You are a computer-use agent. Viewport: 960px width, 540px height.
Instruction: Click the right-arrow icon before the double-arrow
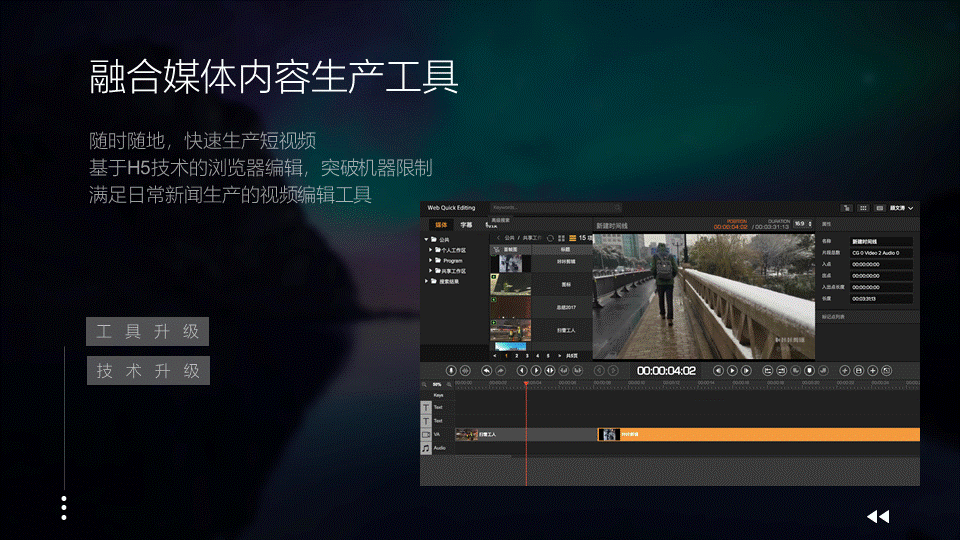[x=536, y=370]
